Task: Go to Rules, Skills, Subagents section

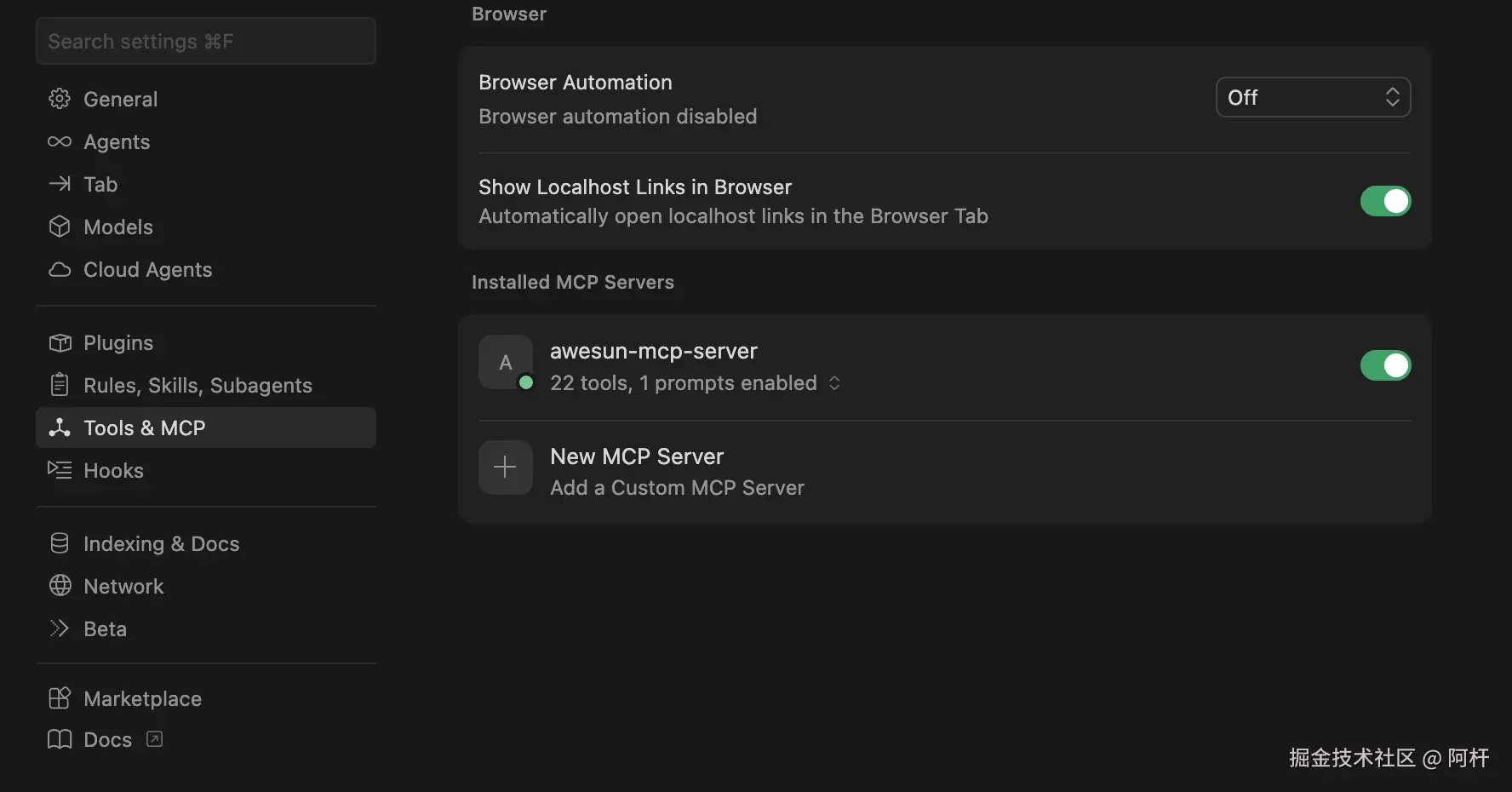Action: click(x=198, y=385)
